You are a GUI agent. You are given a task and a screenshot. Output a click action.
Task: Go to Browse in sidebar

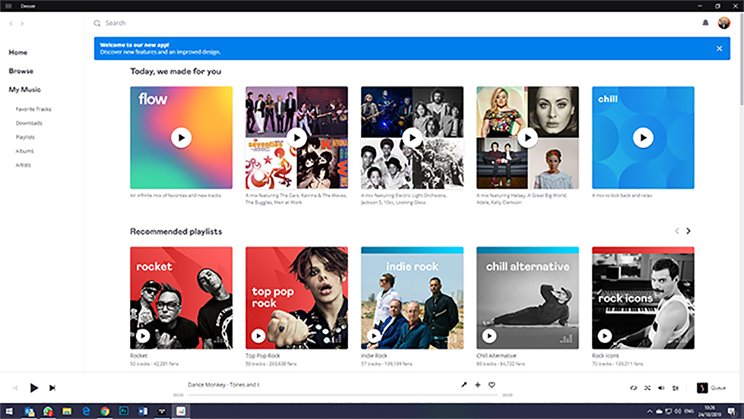[21, 71]
